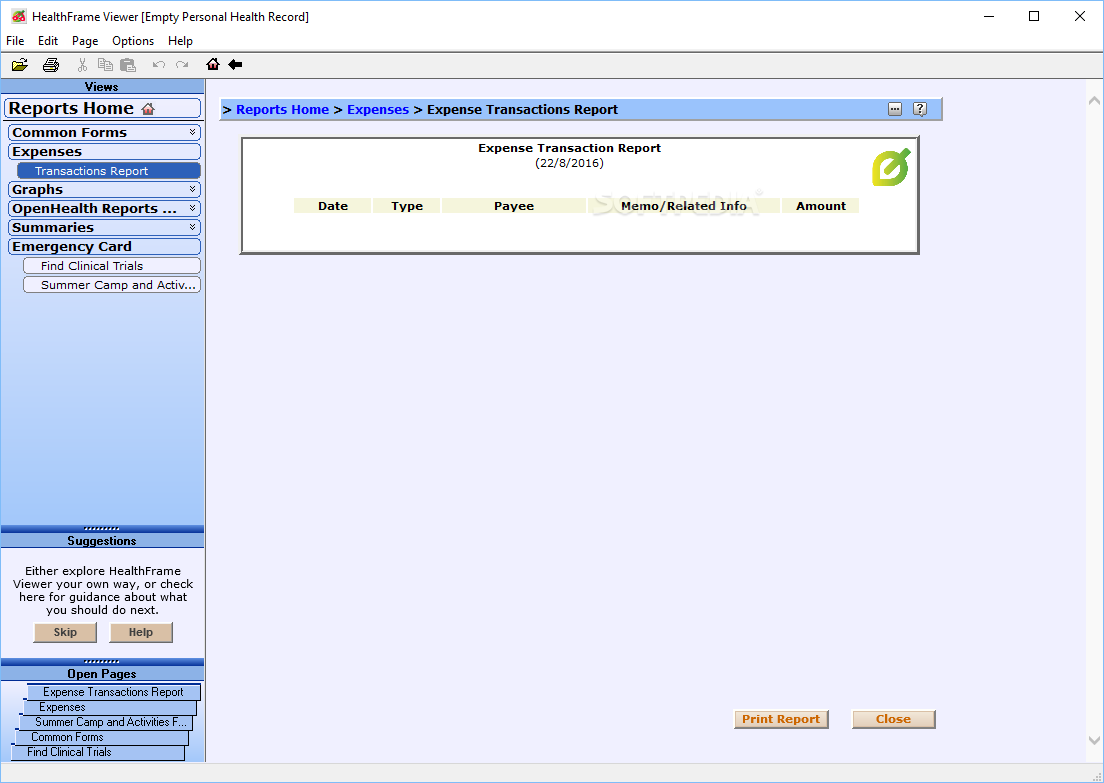This screenshot has height=783, width=1104.
Task: Click the Open Pages panel splitter handle
Action: tap(102, 661)
